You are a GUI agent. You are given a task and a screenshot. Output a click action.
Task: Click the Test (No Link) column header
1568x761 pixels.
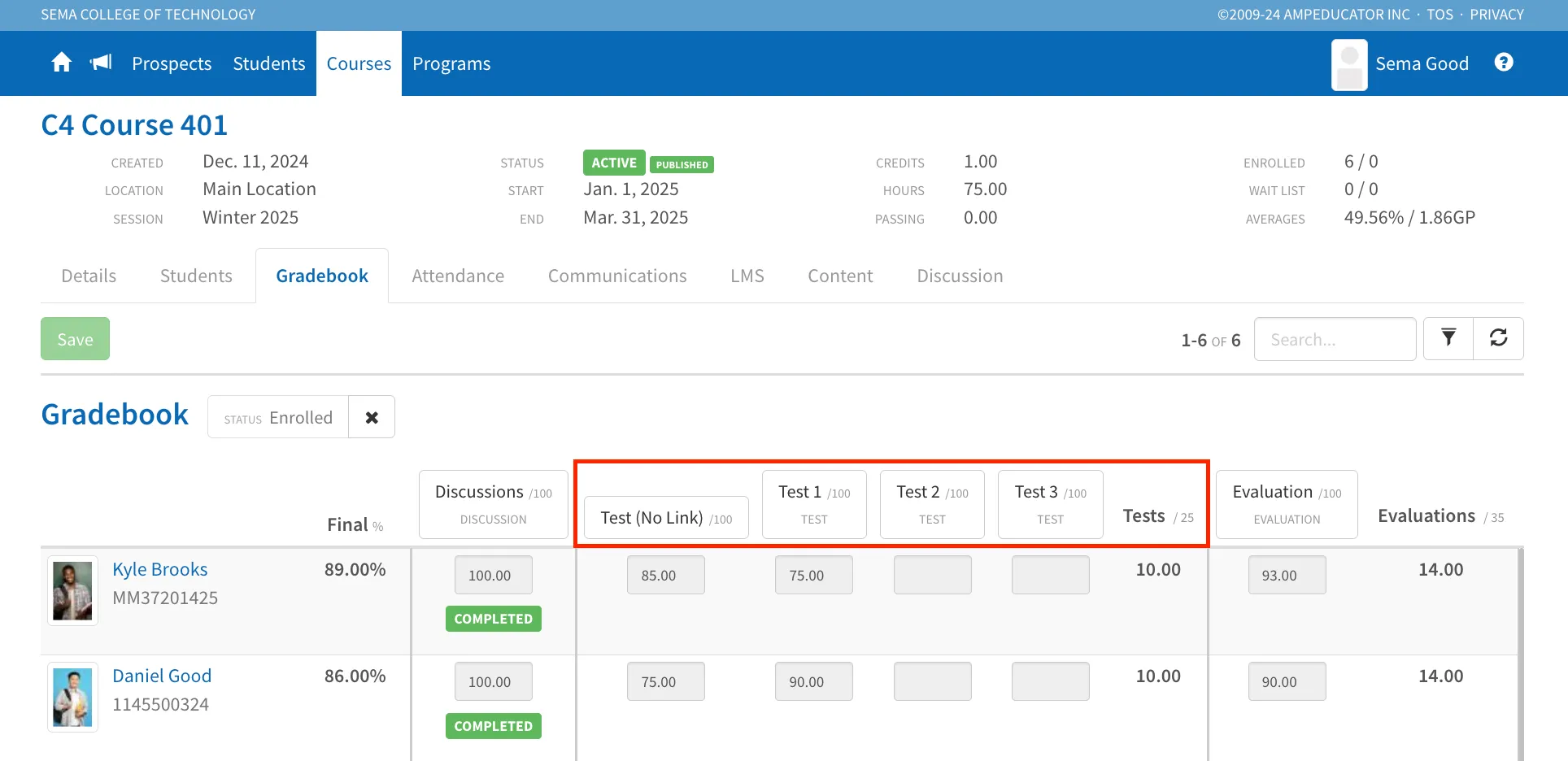(x=666, y=517)
